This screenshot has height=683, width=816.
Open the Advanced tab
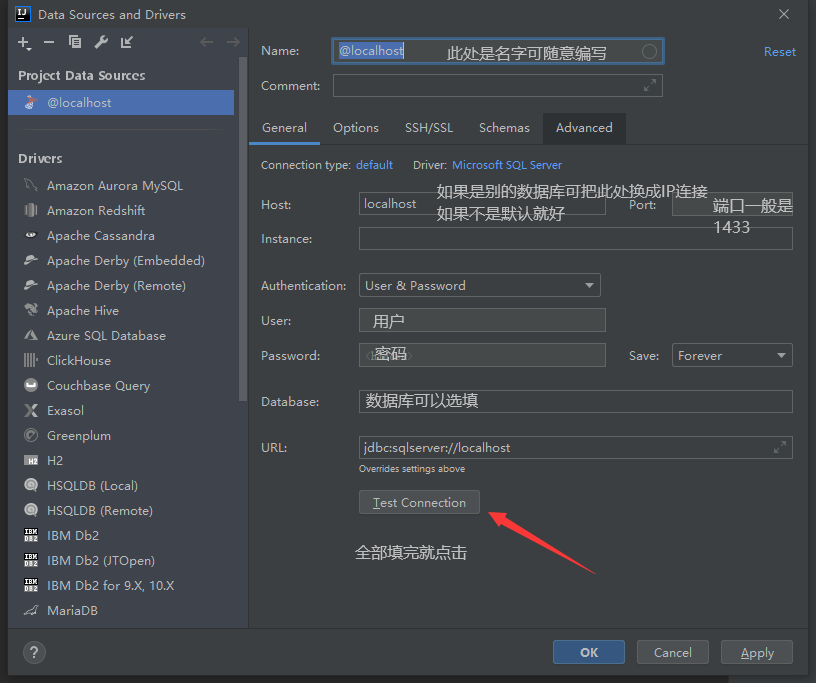pos(584,128)
